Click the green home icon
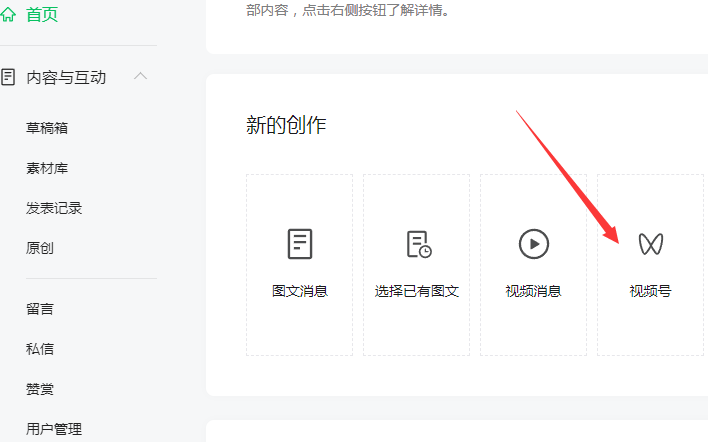Viewport: 708px width, 442px height. tap(8, 14)
